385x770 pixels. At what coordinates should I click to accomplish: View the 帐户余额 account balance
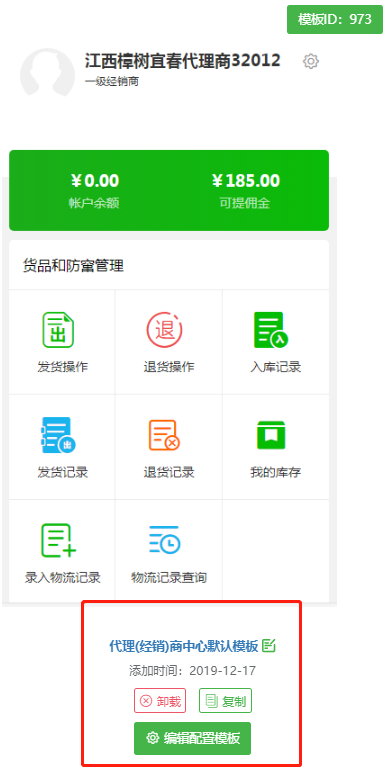tap(94, 191)
